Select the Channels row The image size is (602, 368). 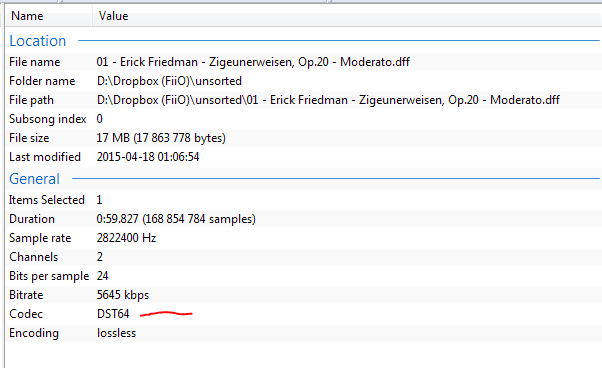coord(303,257)
